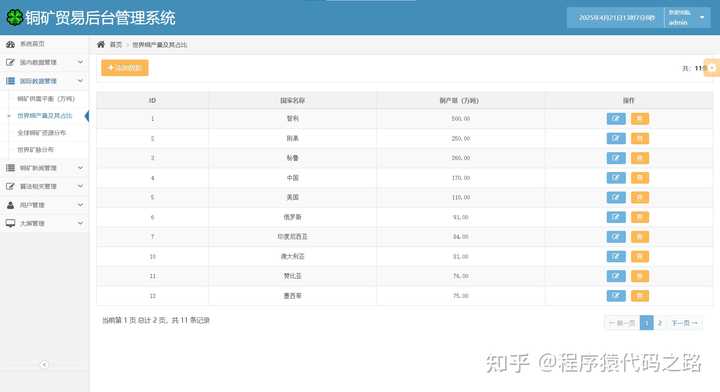Expand the 用户管理 sidebar menu

tap(45, 205)
